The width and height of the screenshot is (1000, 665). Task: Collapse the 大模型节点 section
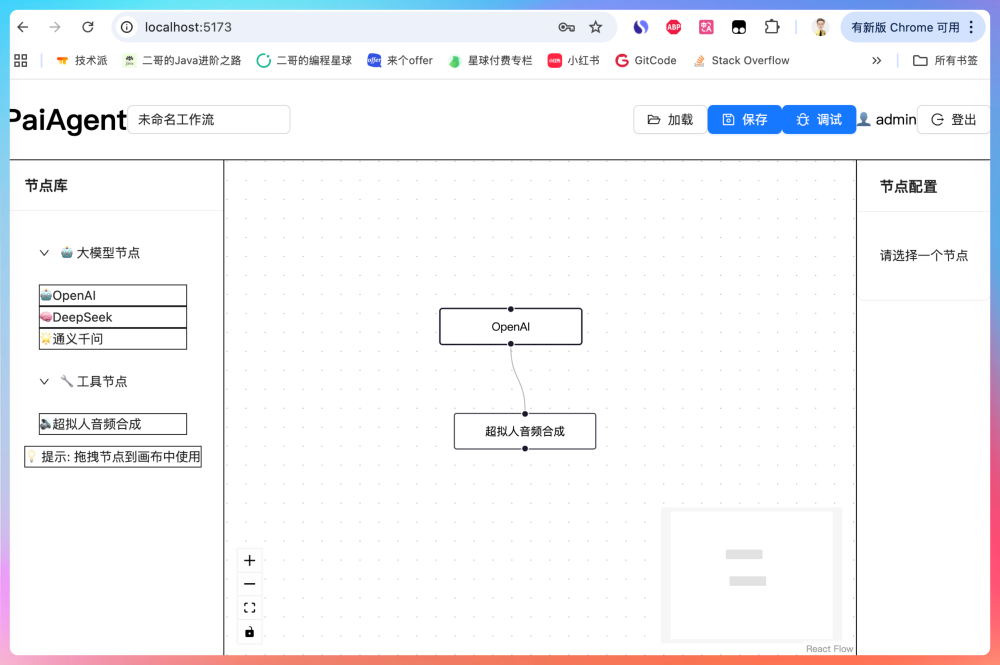44,252
